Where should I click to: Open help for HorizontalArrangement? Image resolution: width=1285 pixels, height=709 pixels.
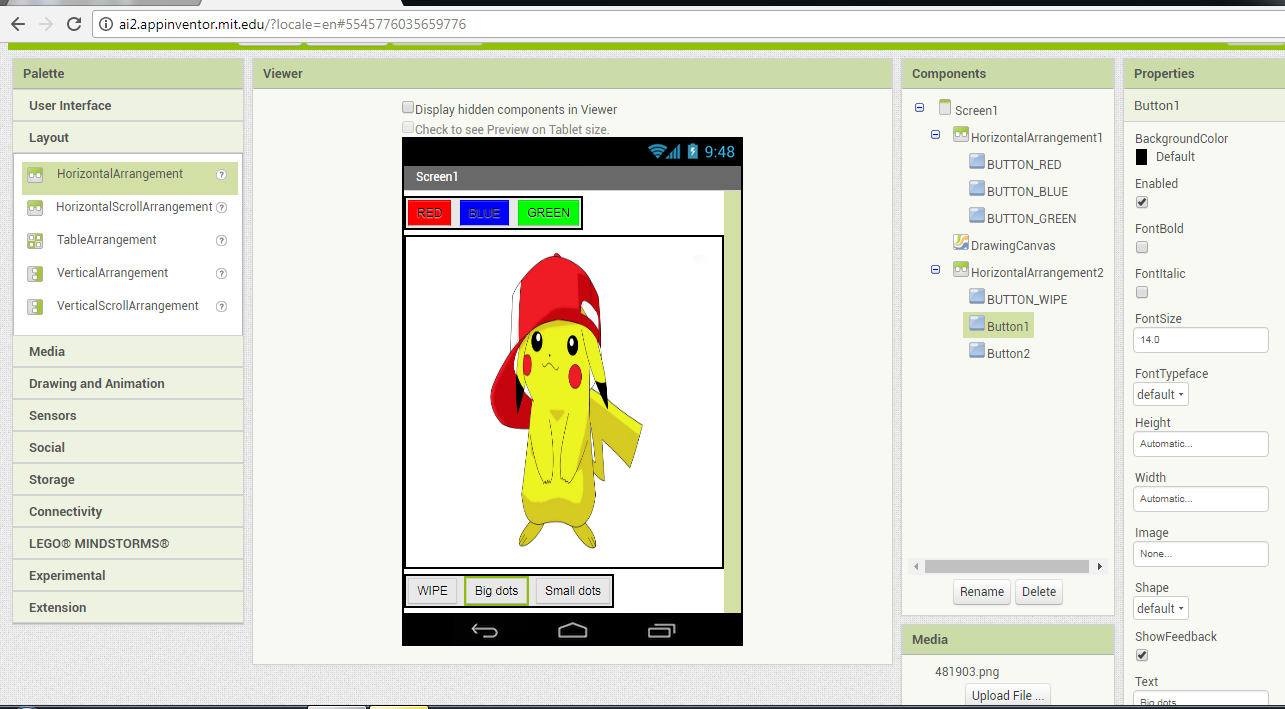(222, 174)
